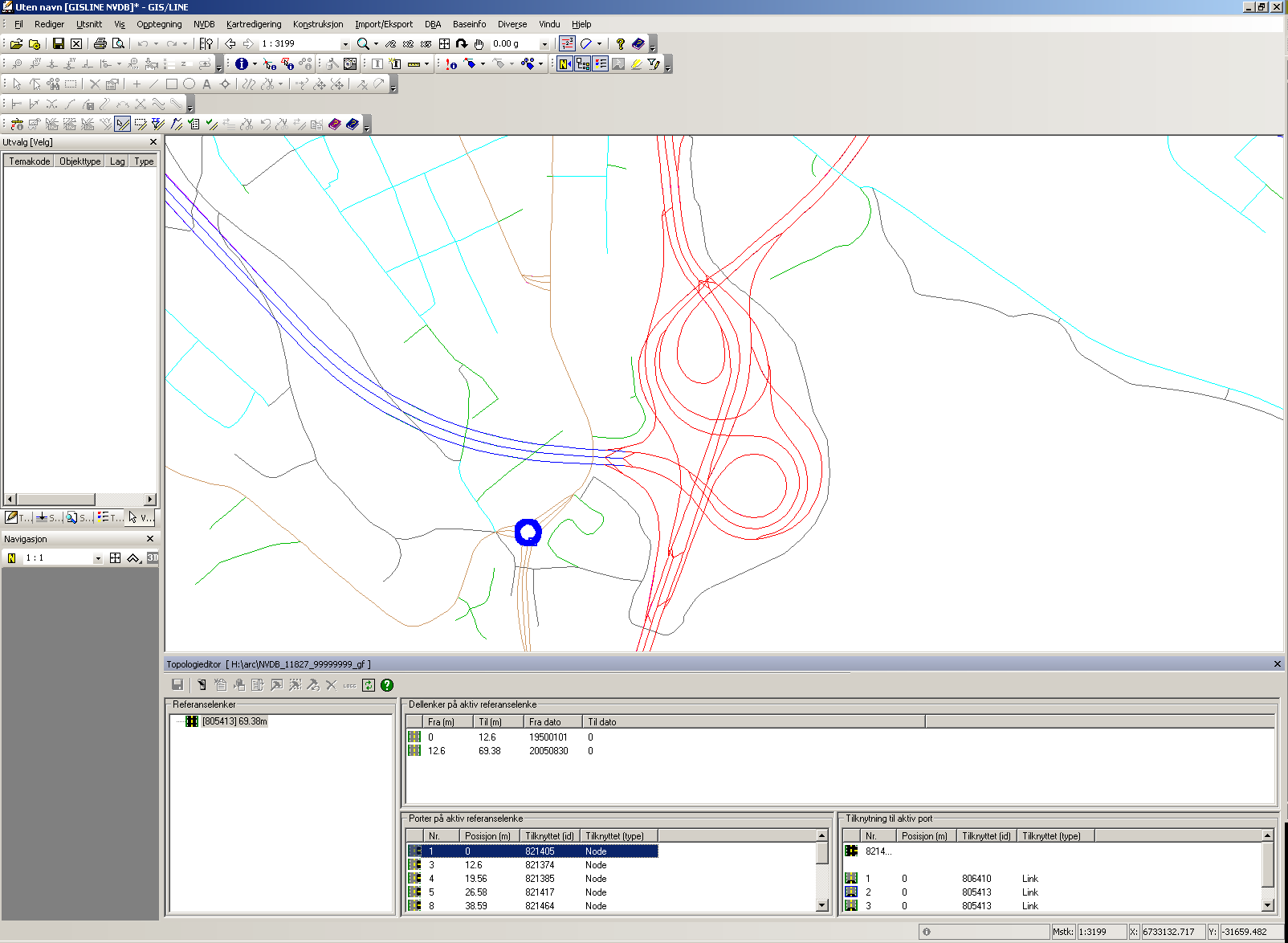Click the Objekttype column header
Image resolution: width=1288 pixels, height=943 pixels.
coord(80,161)
